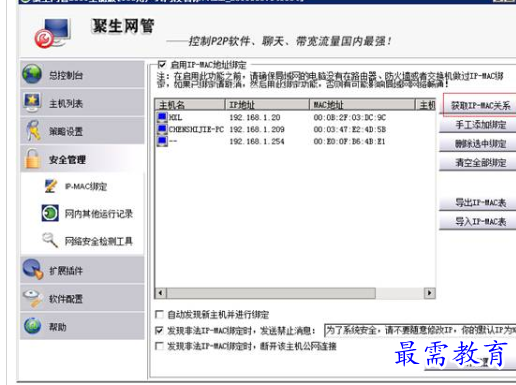Viewport: 516px width, 385px height.
Task: Select MAC address 00:E0:0F:B6:4B:E1
Action: point(349,141)
